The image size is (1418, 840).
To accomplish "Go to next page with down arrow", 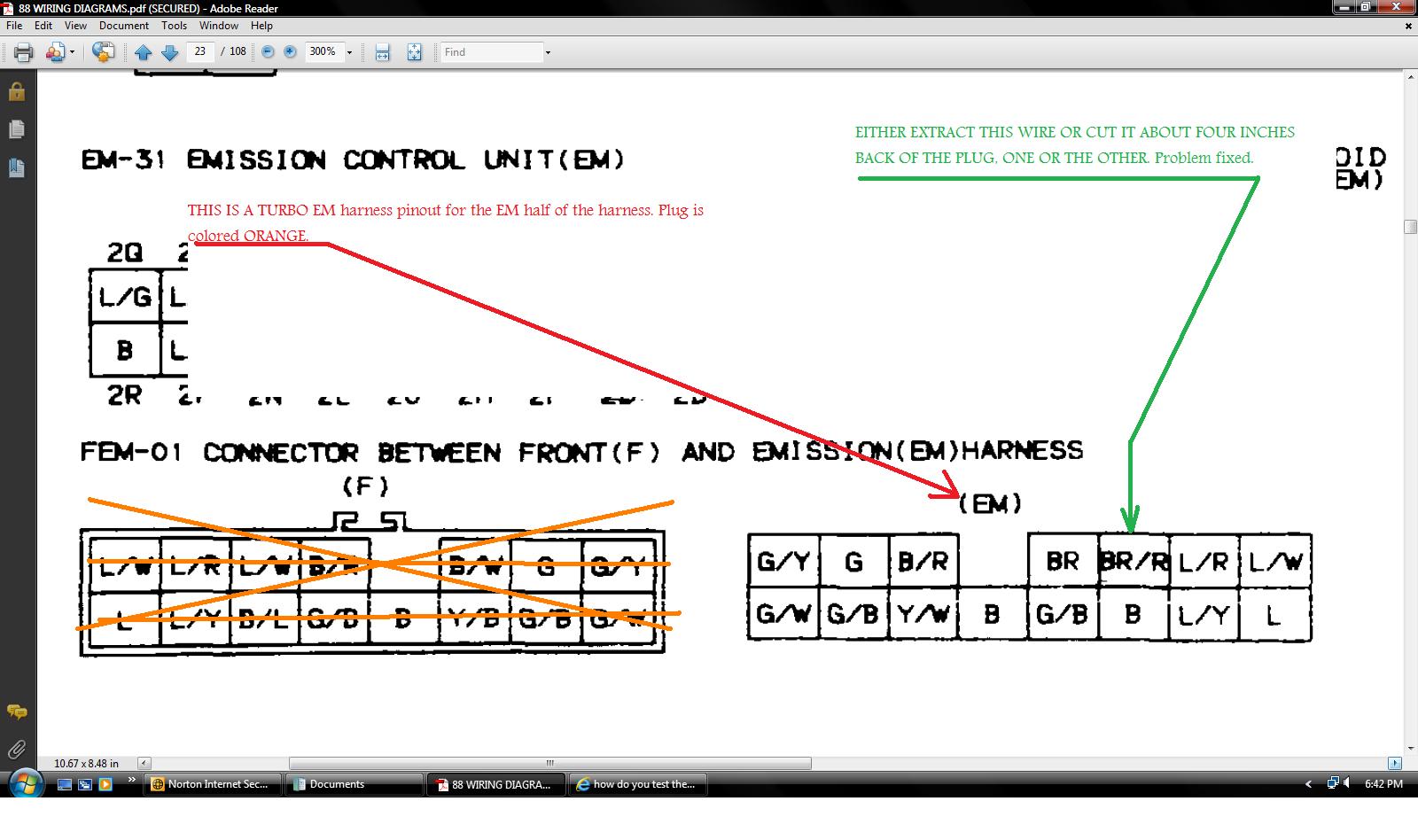I will pos(170,52).
